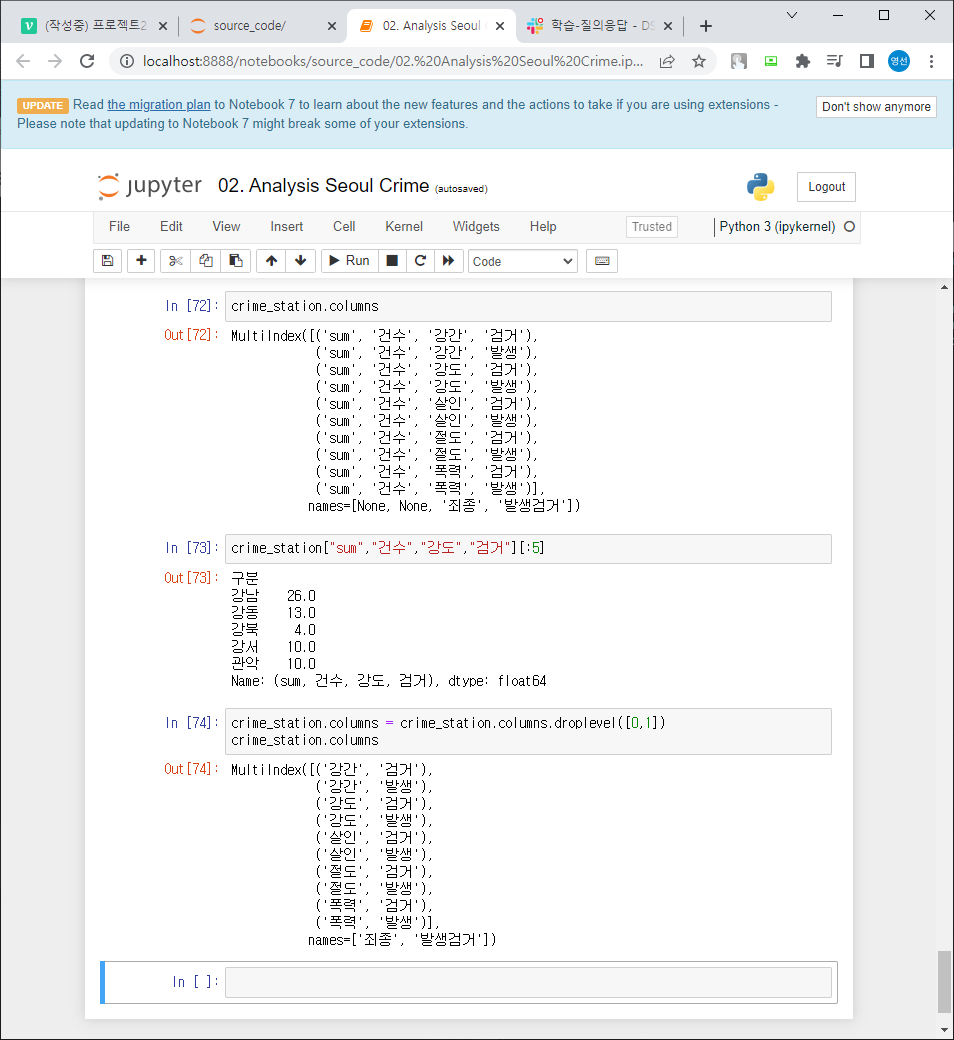Click the Trusted notebook button

coord(651,227)
